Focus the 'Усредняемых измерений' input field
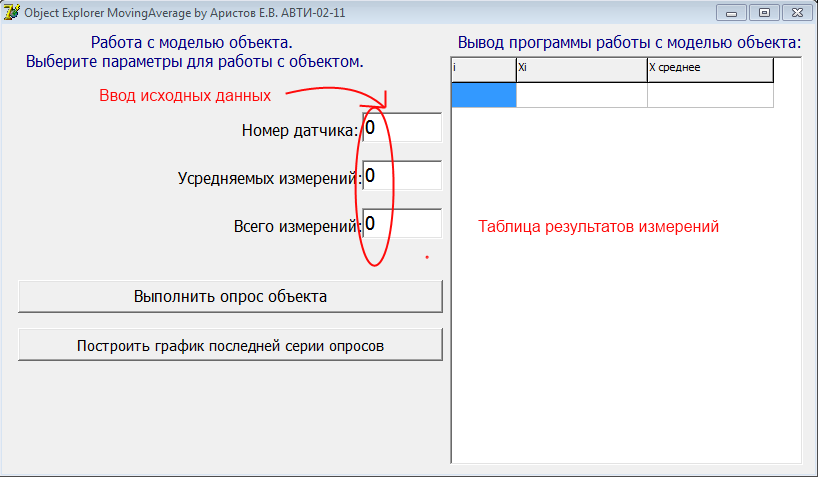This screenshot has height=477, width=818. 402,175
